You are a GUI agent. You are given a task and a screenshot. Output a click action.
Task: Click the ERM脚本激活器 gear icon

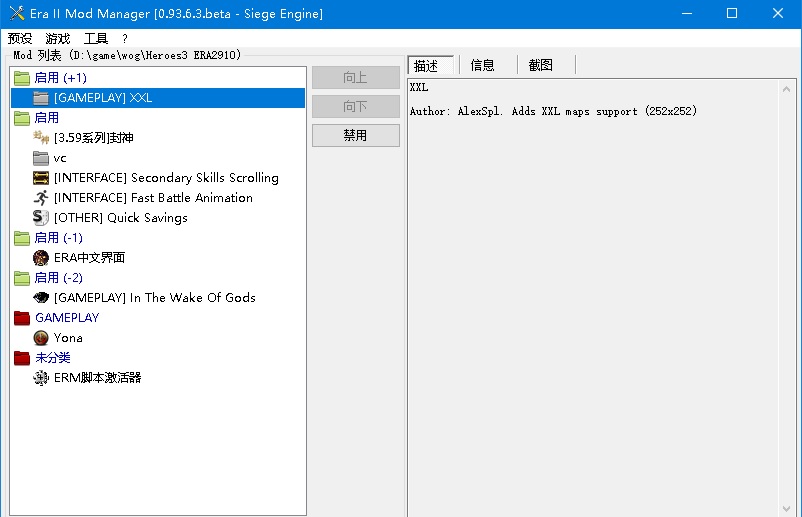click(41, 378)
